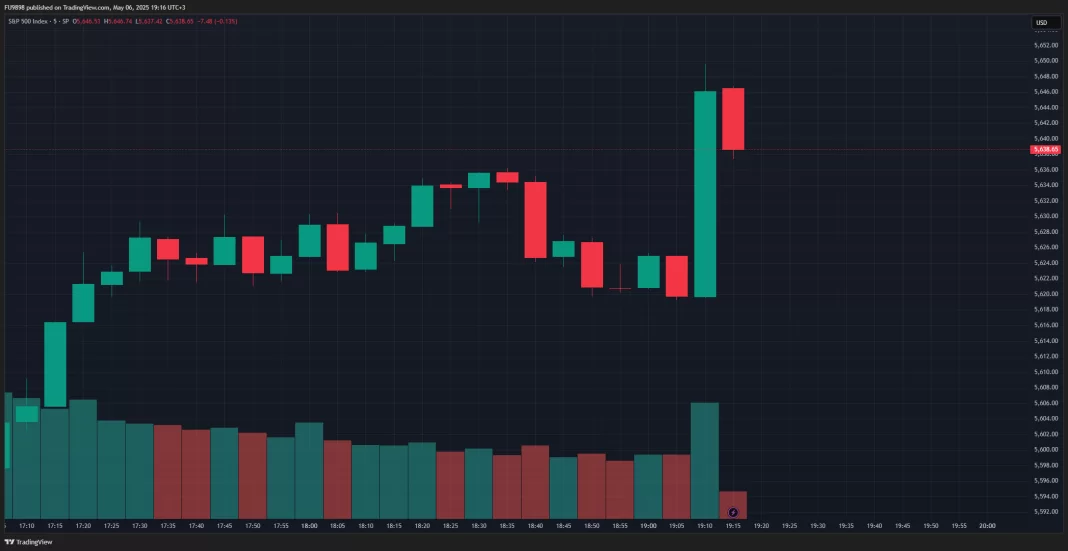Click the lightning bolt event icon
The height and width of the screenshot is (551, 1068).
pos(733,512)
